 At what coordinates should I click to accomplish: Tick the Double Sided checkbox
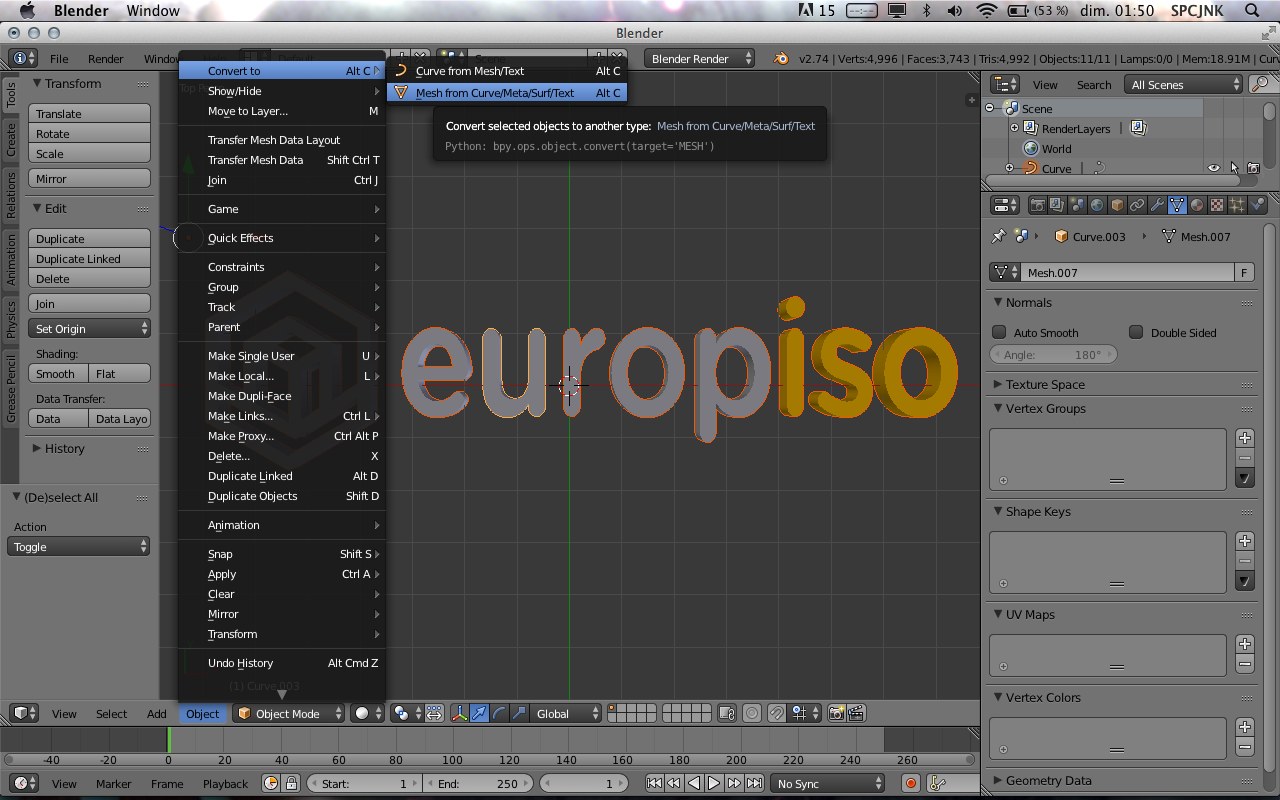(x=1136, y=332)
